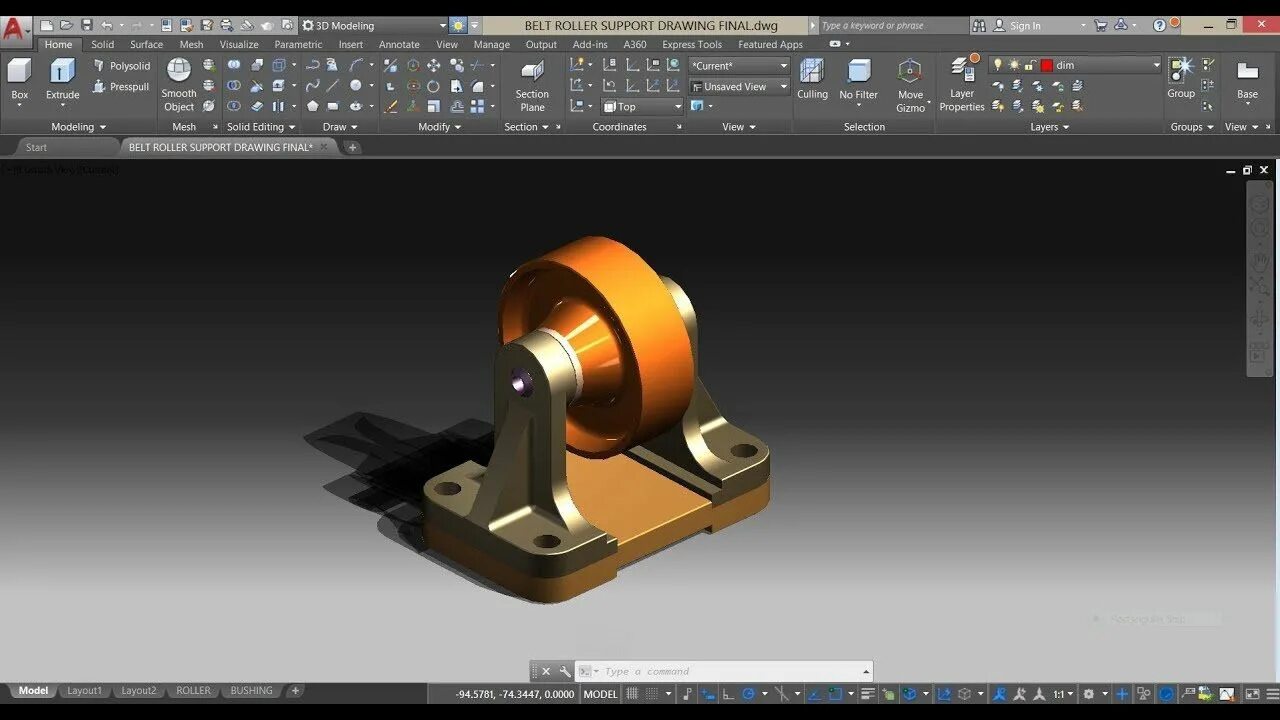Click the command line wrench customize icon
Image resolution: width=1280 pixels, height=720 pixels.
click(x=564, y=671)
